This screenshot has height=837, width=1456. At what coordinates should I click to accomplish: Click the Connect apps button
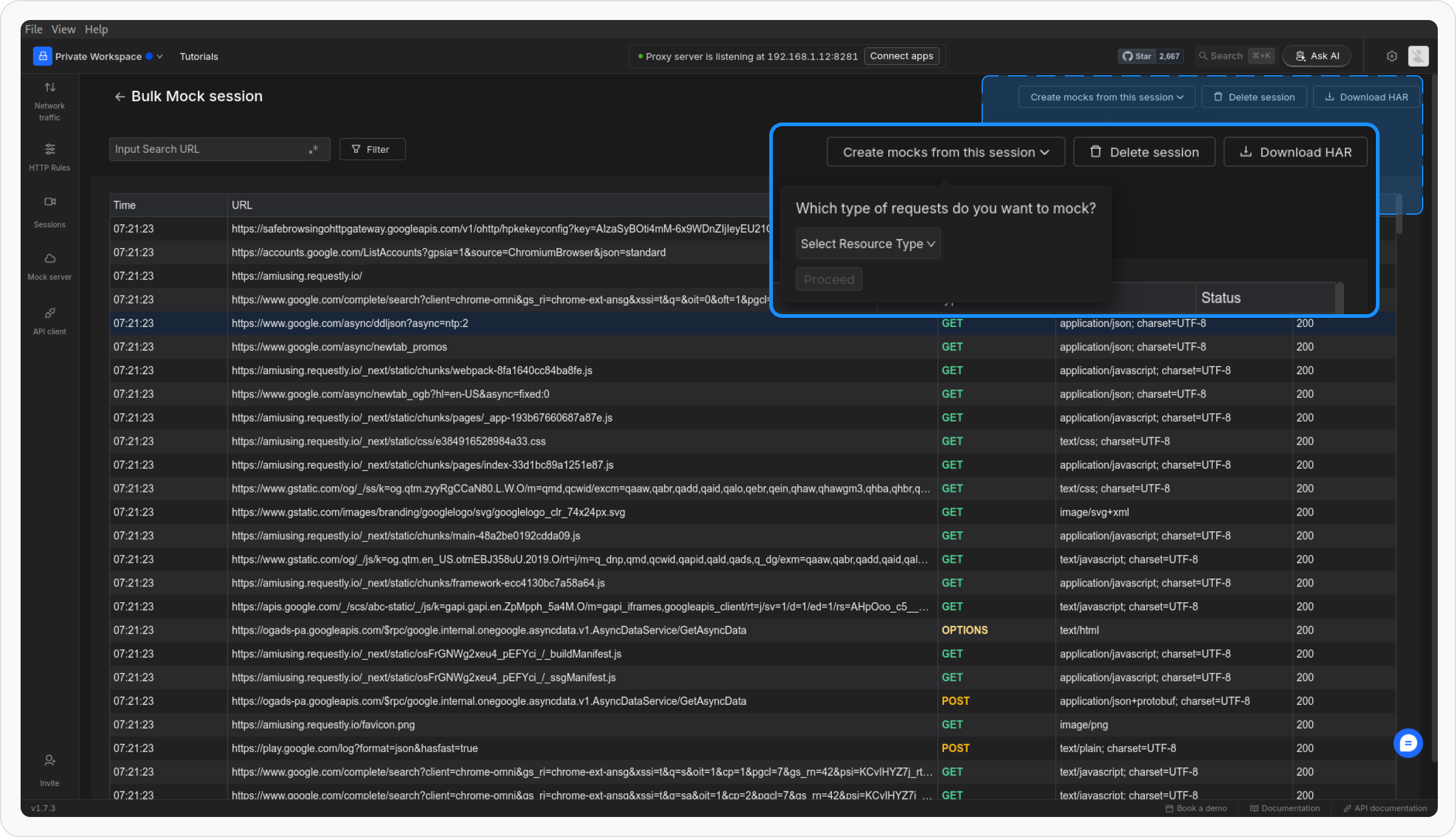tap(902, 56)
